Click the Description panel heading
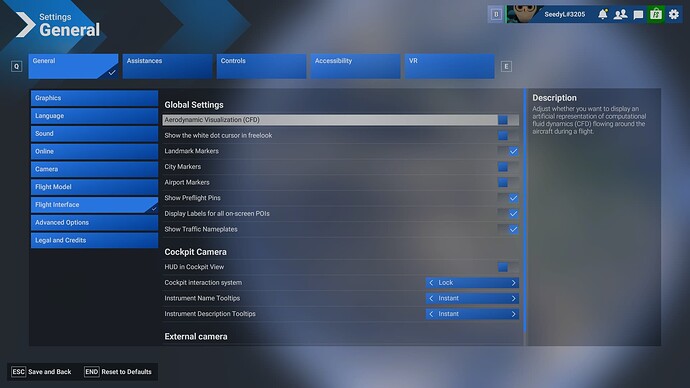The width and height of the screenshot is (690, 388). pos(554,98)
